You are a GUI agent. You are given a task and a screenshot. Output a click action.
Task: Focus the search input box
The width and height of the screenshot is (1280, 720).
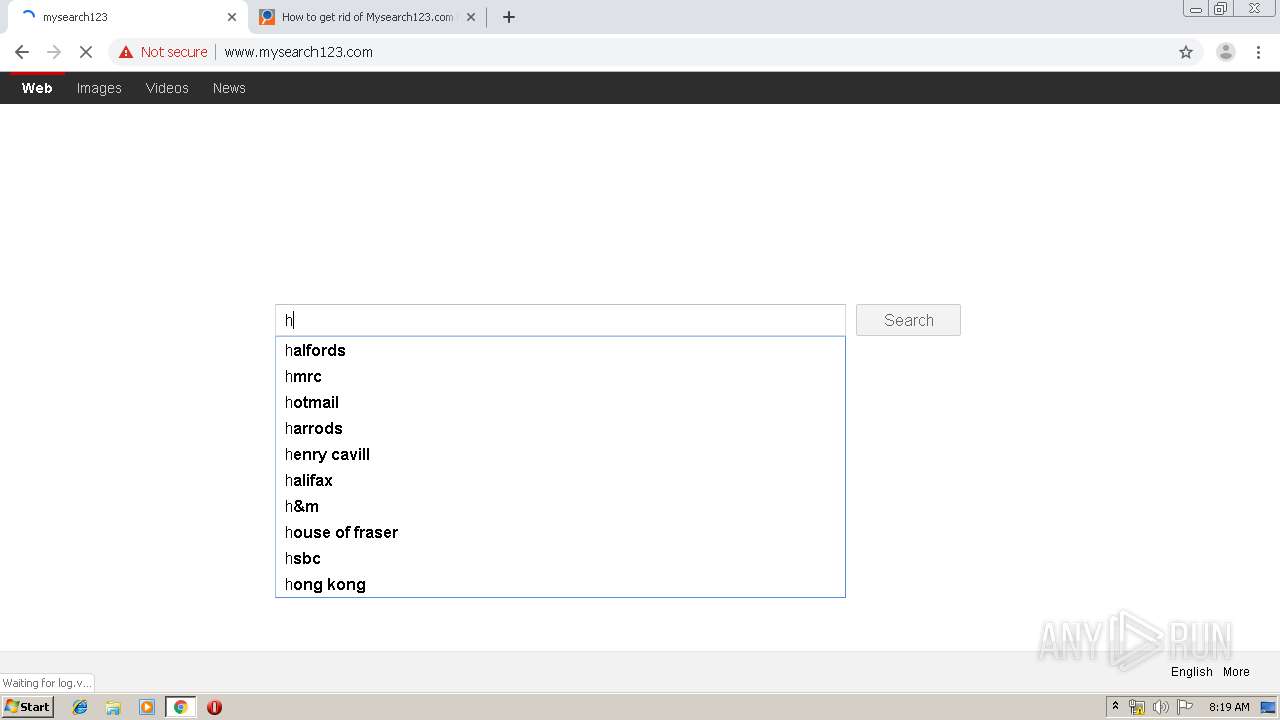tap(560, 320)
